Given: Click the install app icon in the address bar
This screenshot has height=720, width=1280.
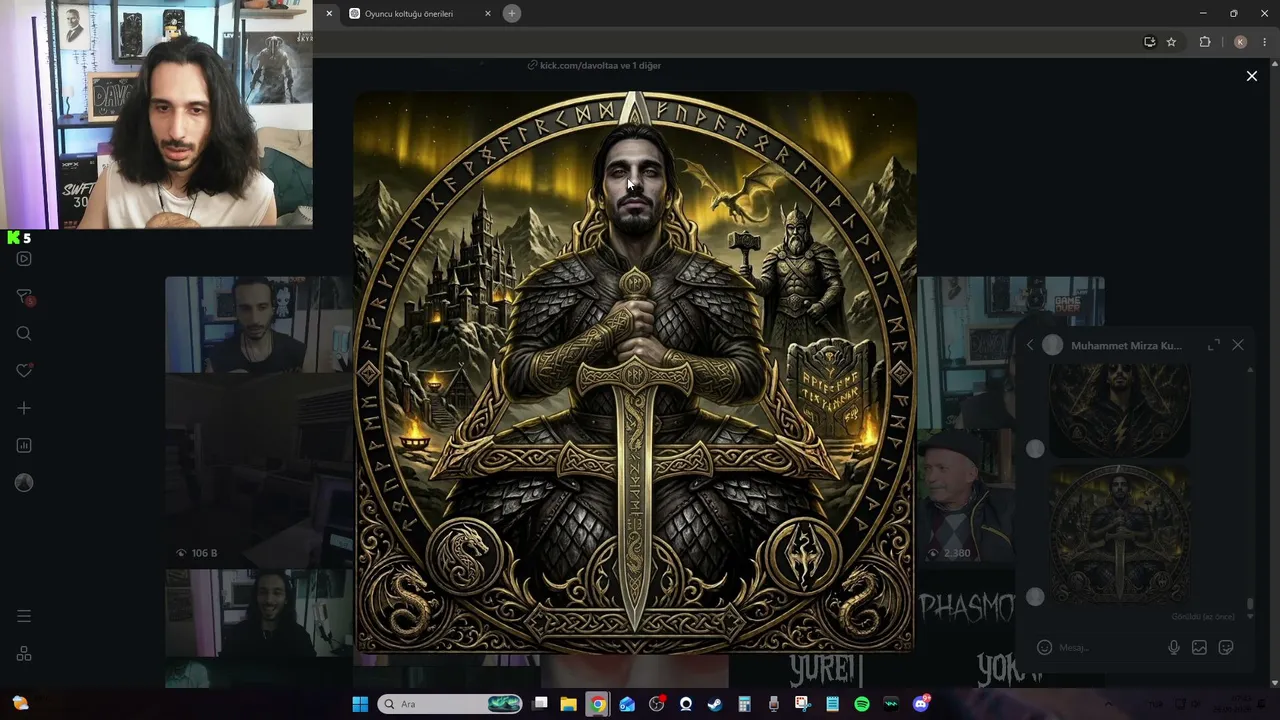Looking at the screenshot, I should tap(1149, 42).
